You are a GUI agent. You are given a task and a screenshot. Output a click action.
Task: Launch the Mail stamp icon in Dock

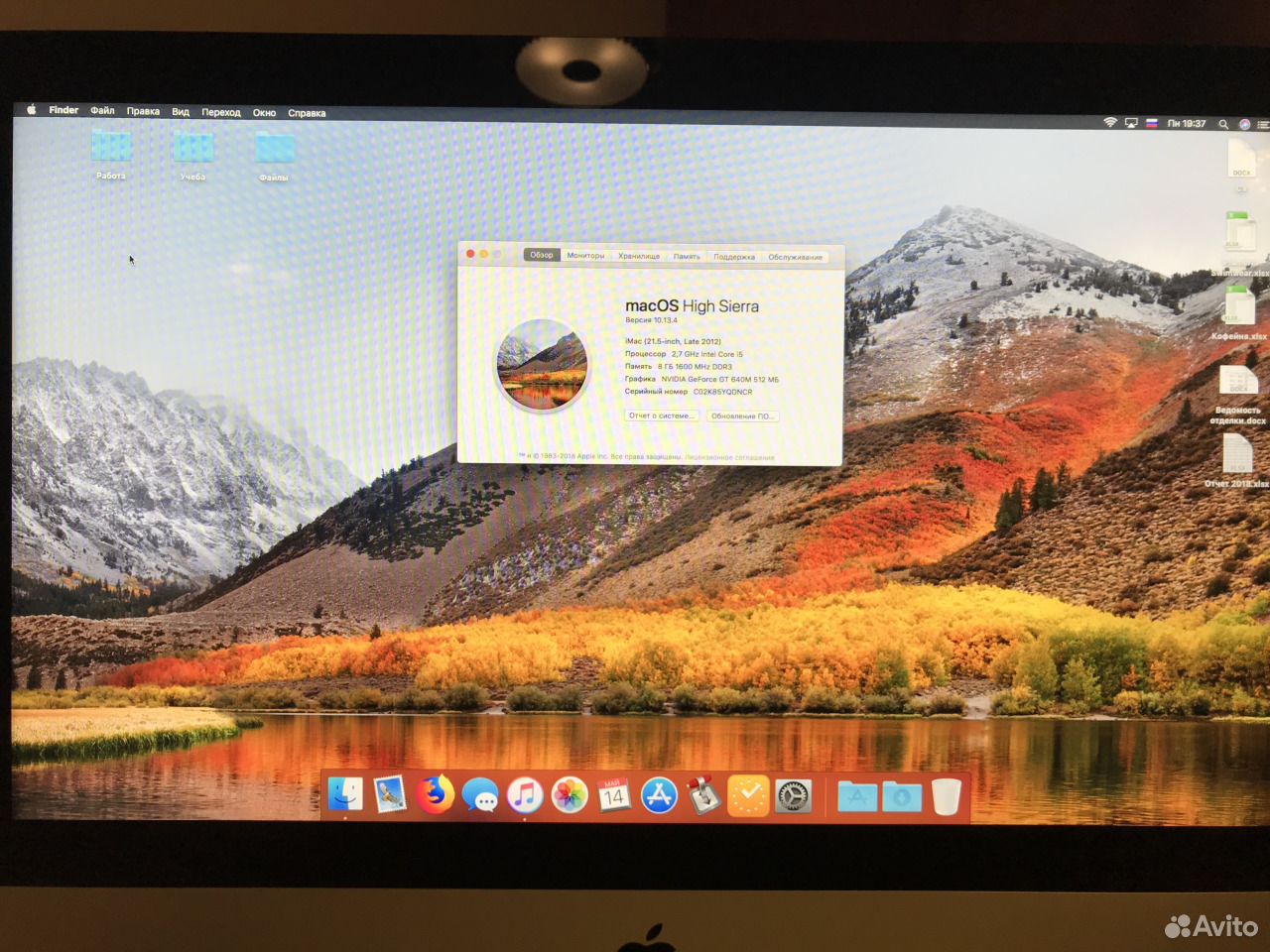click(x=390, y=794)
